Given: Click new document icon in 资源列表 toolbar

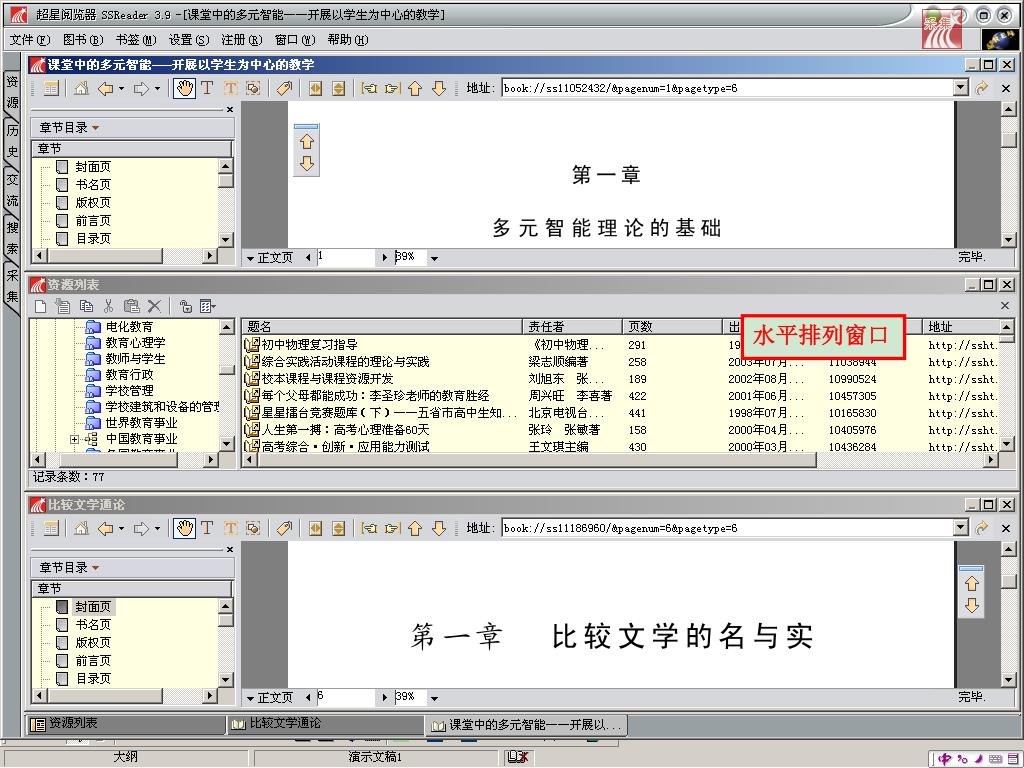Looking at the screenshot, I should [40, 306].
